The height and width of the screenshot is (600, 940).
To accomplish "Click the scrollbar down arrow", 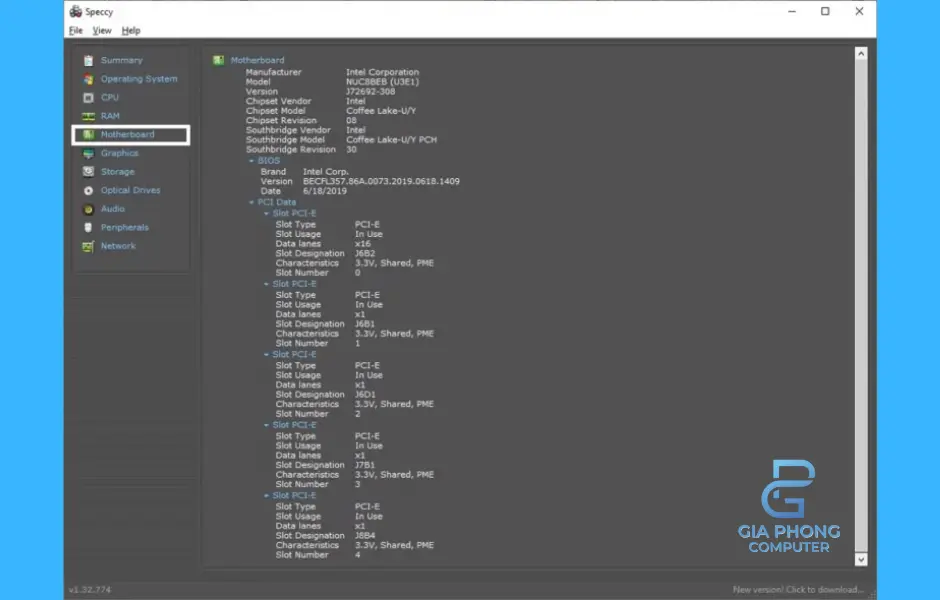I will tap(861, 560).
